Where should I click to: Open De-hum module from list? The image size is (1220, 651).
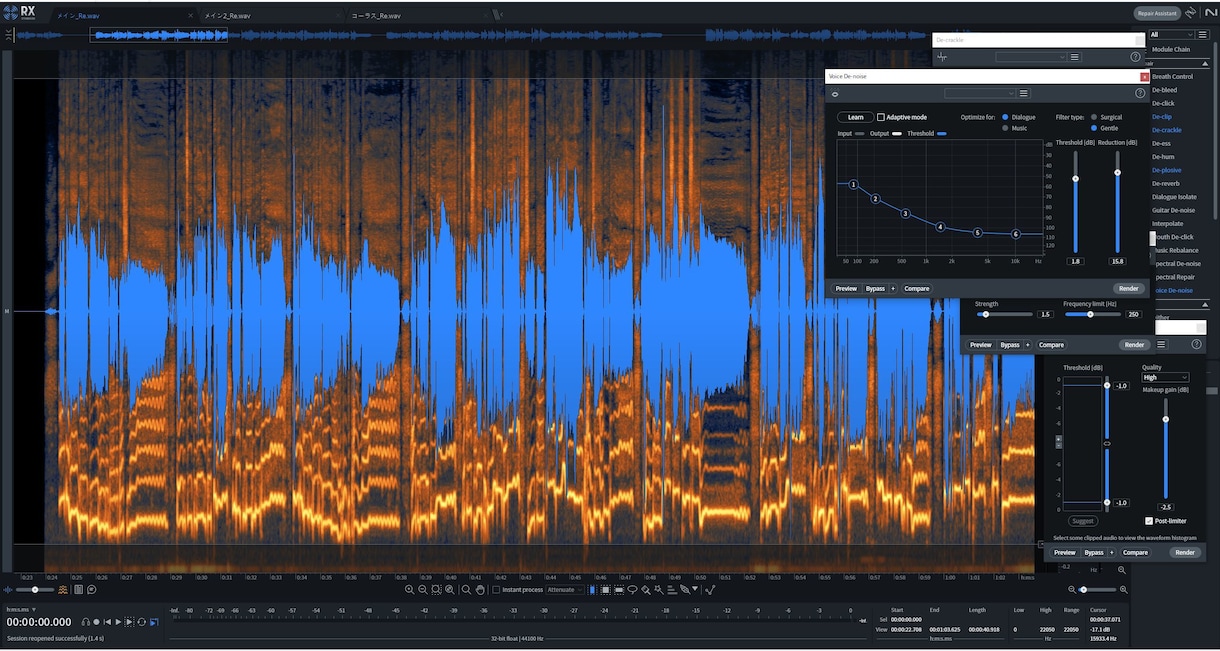pos(1162,156)
